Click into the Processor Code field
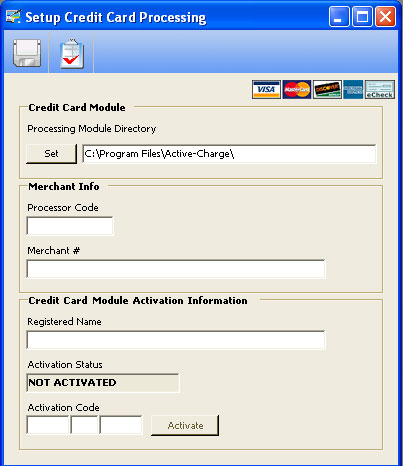This screenshot has width=403, height=466. pyautogui.click(x=70, y=226)
